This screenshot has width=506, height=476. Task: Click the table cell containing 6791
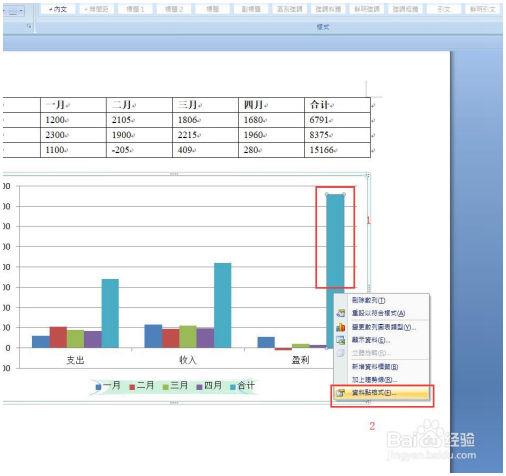[337, 120]
